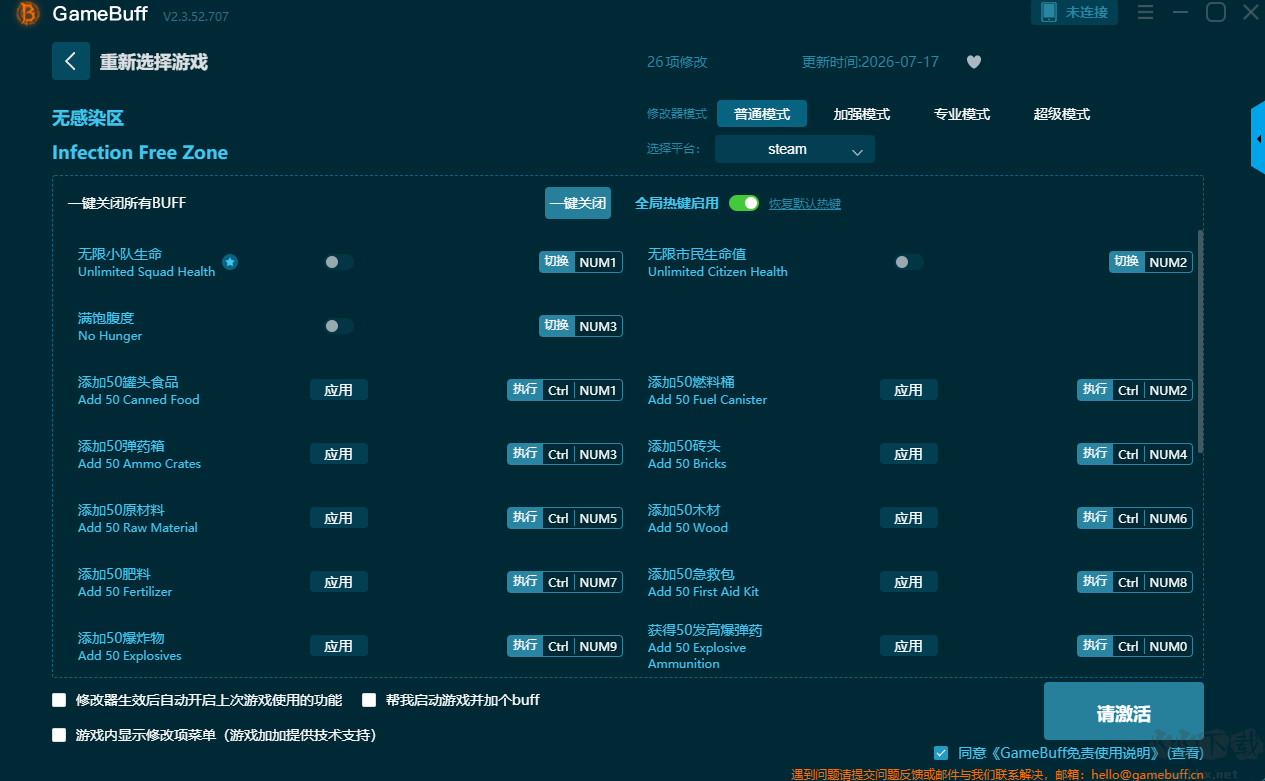This screenshot has height=781, width=1265.
Task: Apply Add 50 Explosive Ammunition
Action: tap(909, 646)
